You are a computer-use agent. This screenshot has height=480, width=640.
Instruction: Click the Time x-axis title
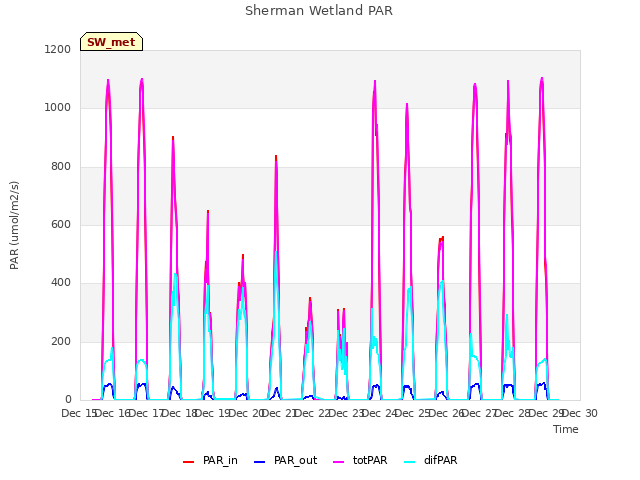pos(565,429)
